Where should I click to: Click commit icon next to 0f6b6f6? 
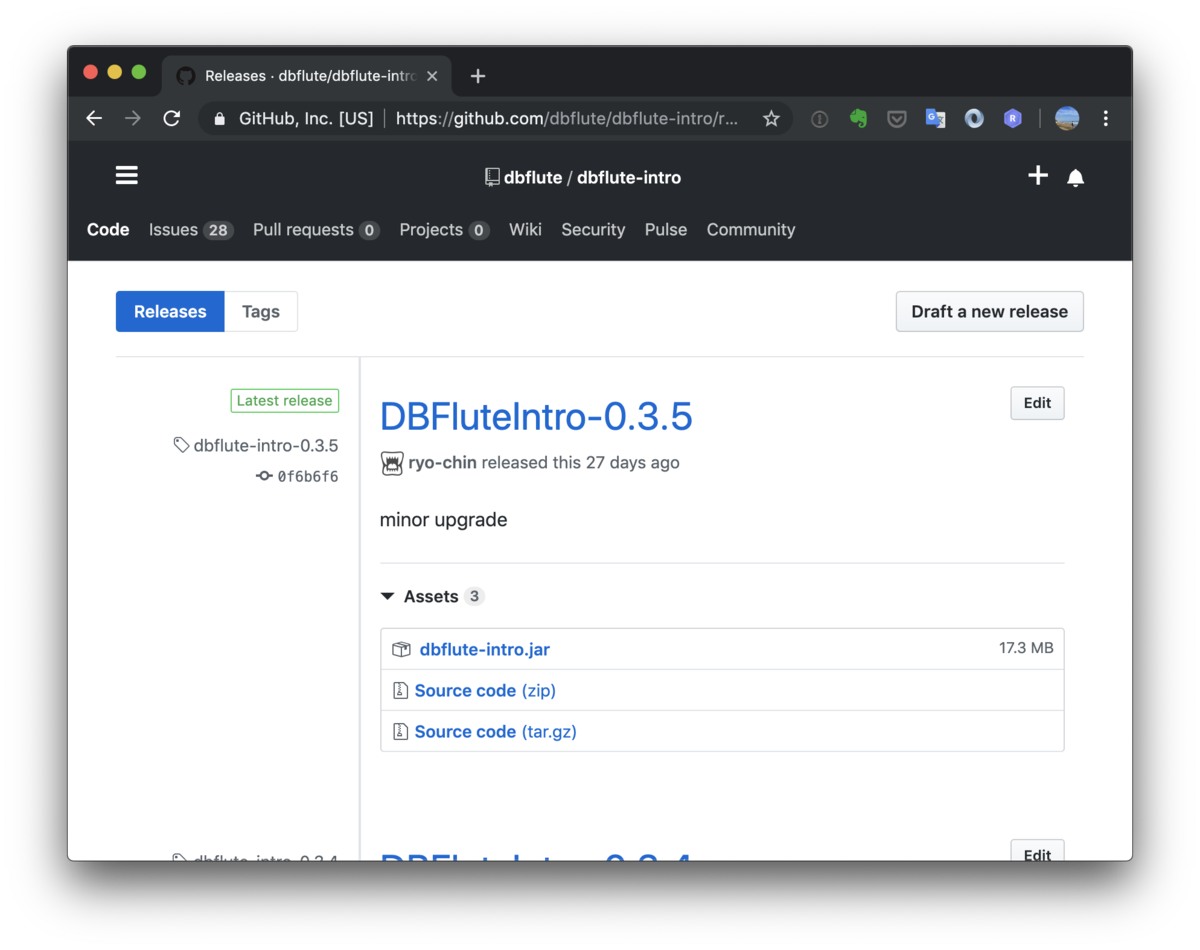pyautogui.click(x=264, y=476)
